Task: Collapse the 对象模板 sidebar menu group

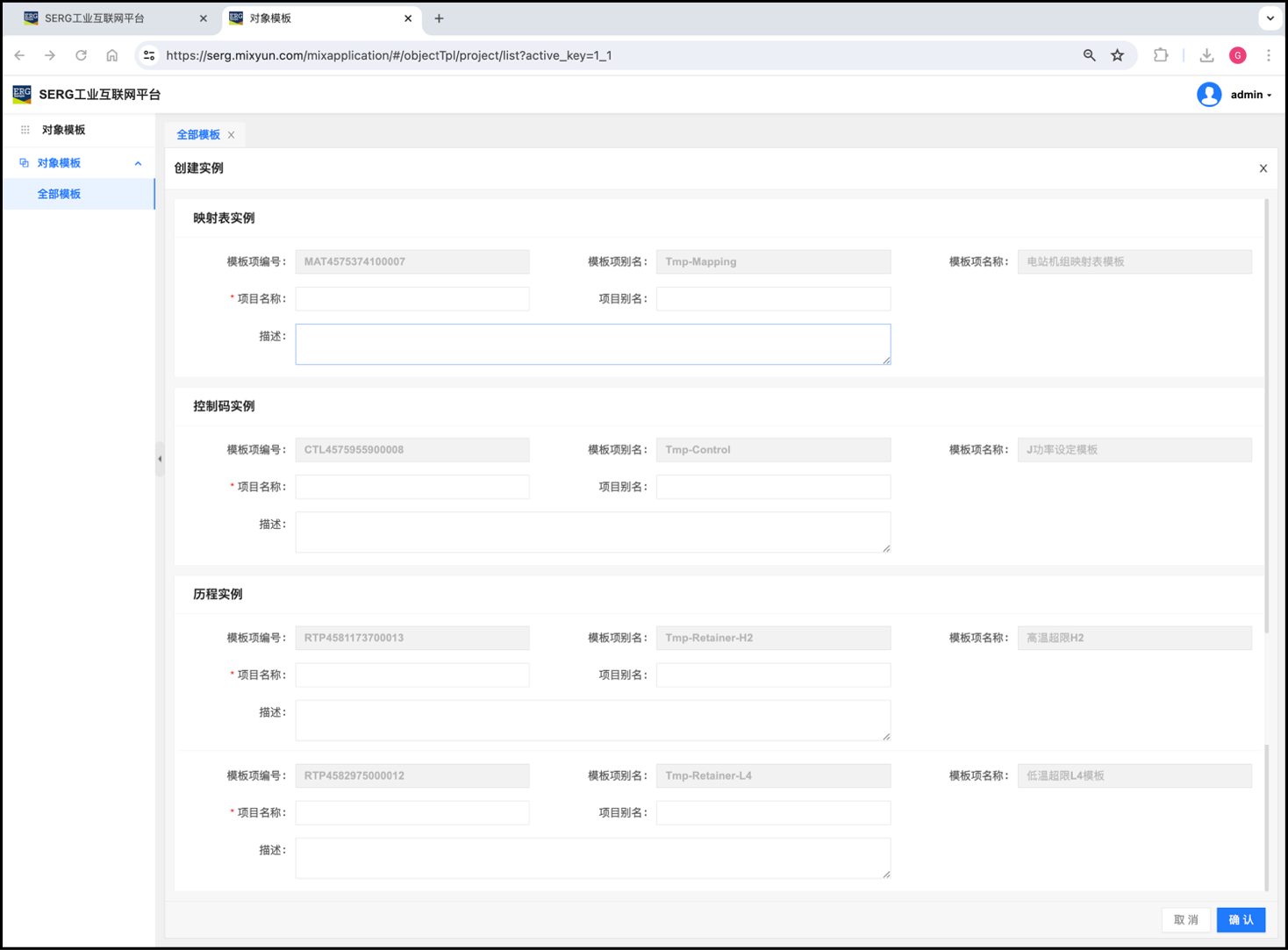Action: pyautogui.click(x=138, y=163)
